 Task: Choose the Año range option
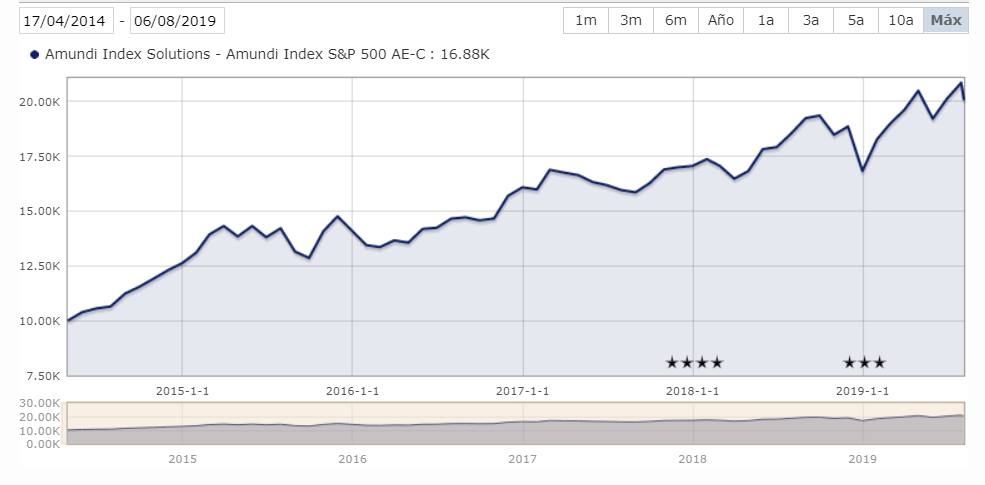tap(721, 20)
